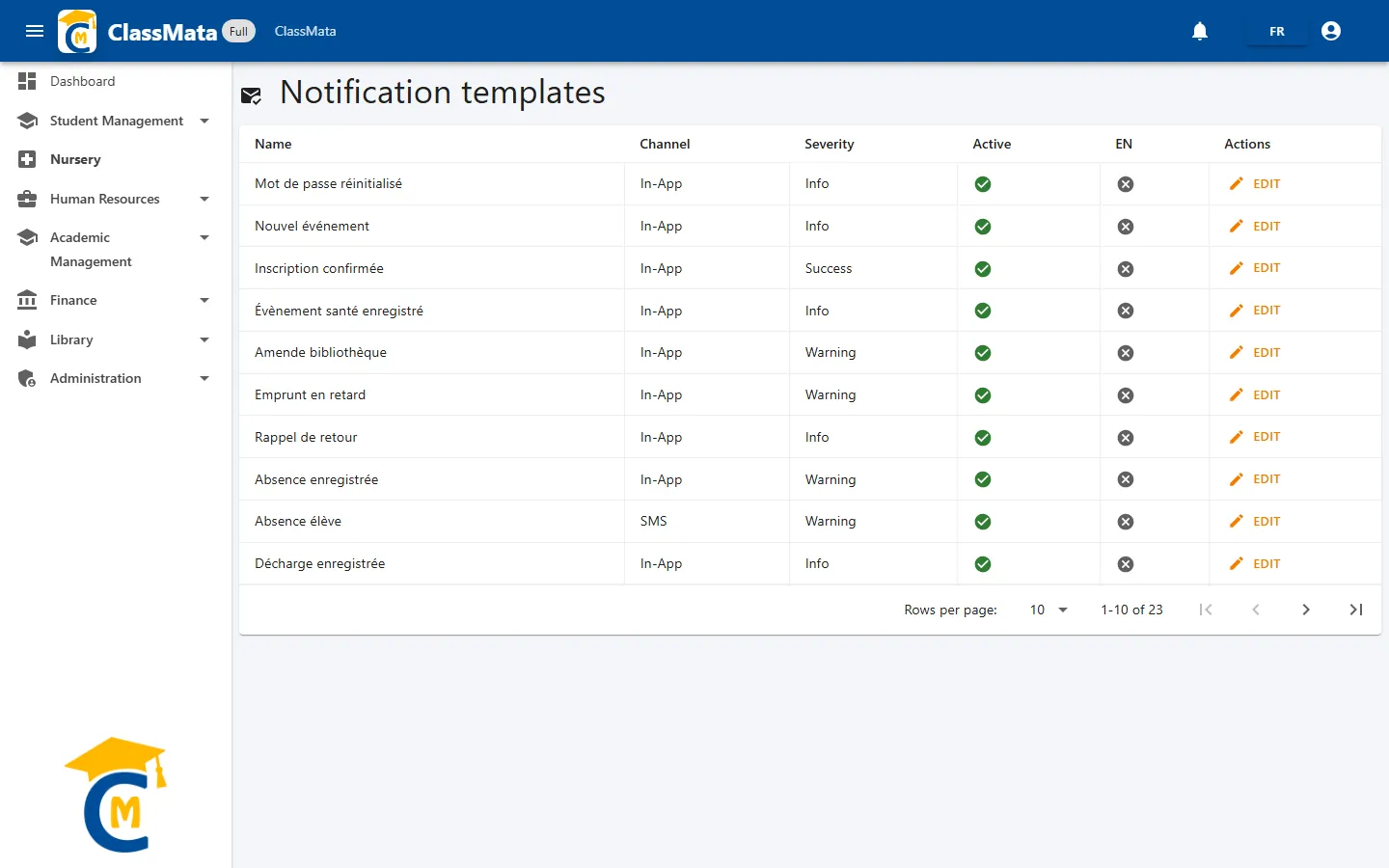Image resolution: width=1389 pixels, height=868 pixels.
Task: Click the Dashboard grid icon
Action: (x=27, y=81)
